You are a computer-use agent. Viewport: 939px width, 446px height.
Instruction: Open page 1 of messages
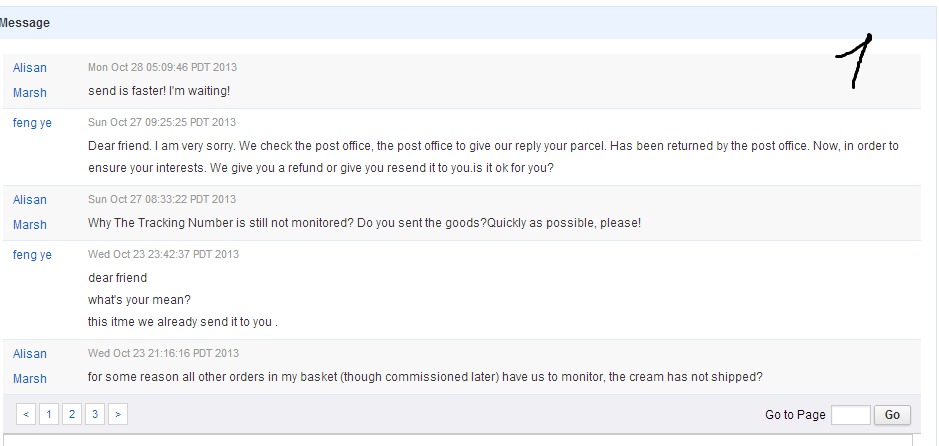point(49,413)
